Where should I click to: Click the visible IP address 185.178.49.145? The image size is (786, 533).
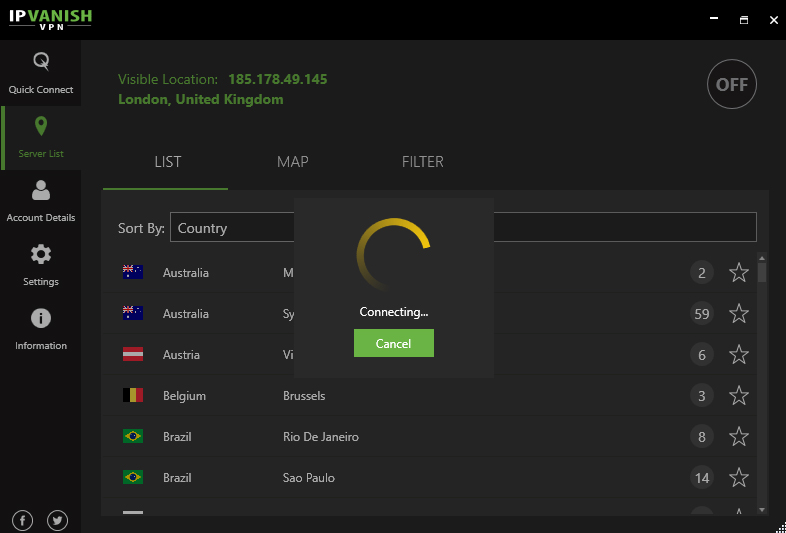point(278,79)
